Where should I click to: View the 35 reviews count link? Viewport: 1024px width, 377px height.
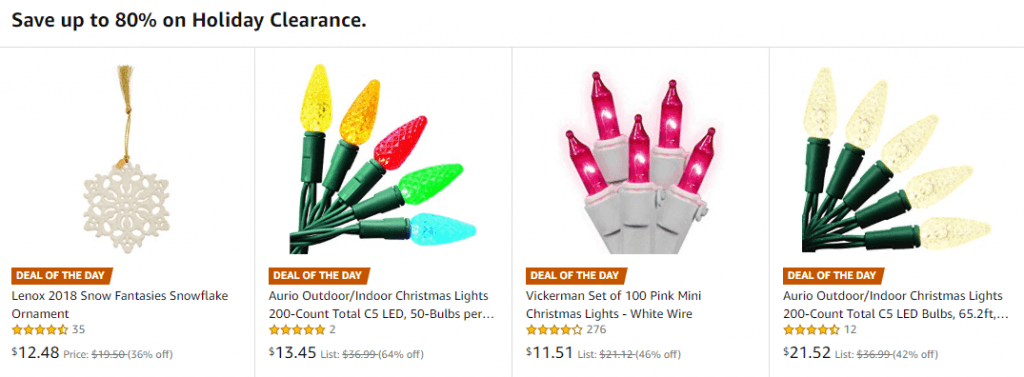point(78,329)
